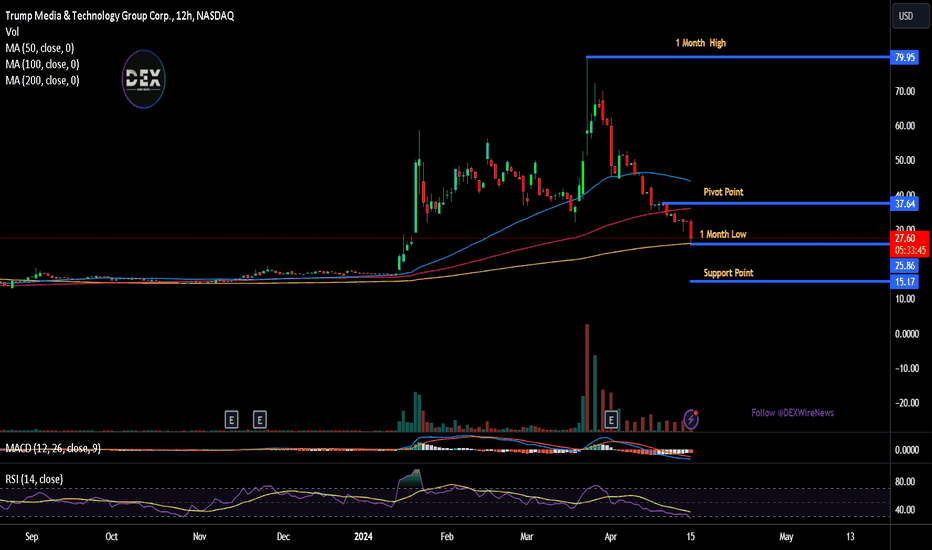932x550 pixels.
Task: Click the 1 Month Low annotation text
Action: point(723,234)
